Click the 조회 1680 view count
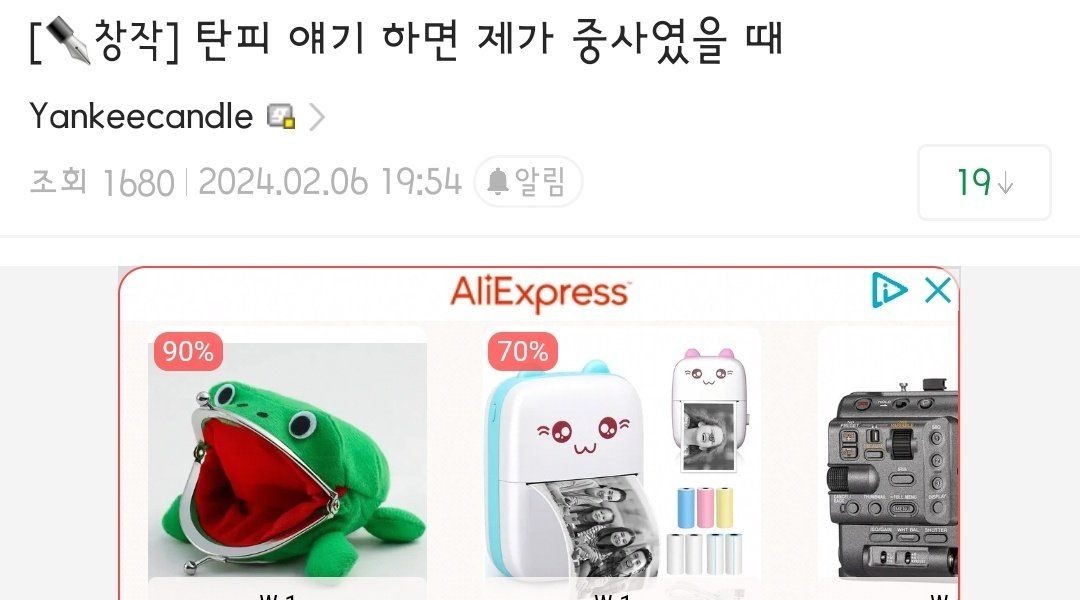 coord(102,183)
